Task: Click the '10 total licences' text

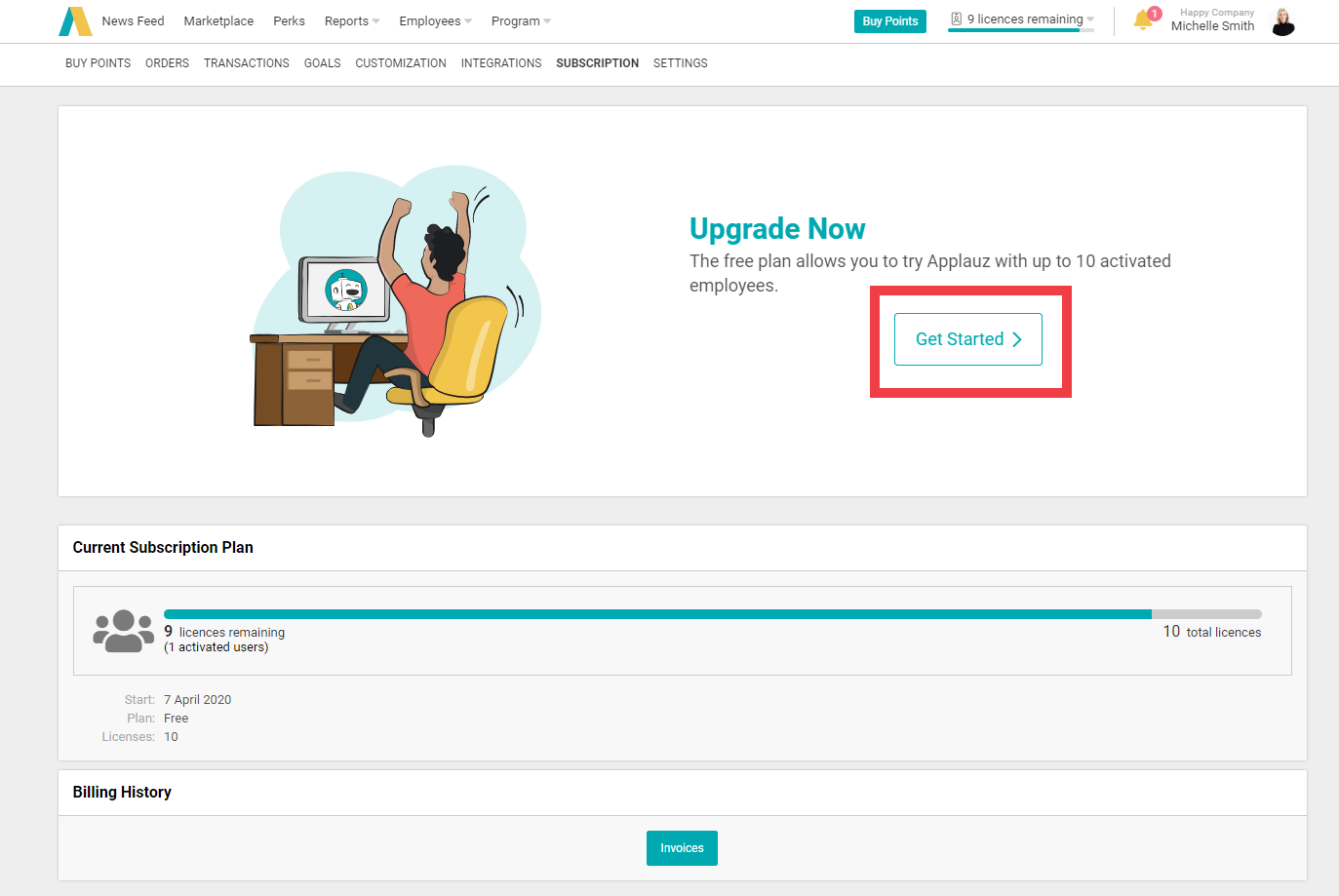Action: (x=1212, y=632)
